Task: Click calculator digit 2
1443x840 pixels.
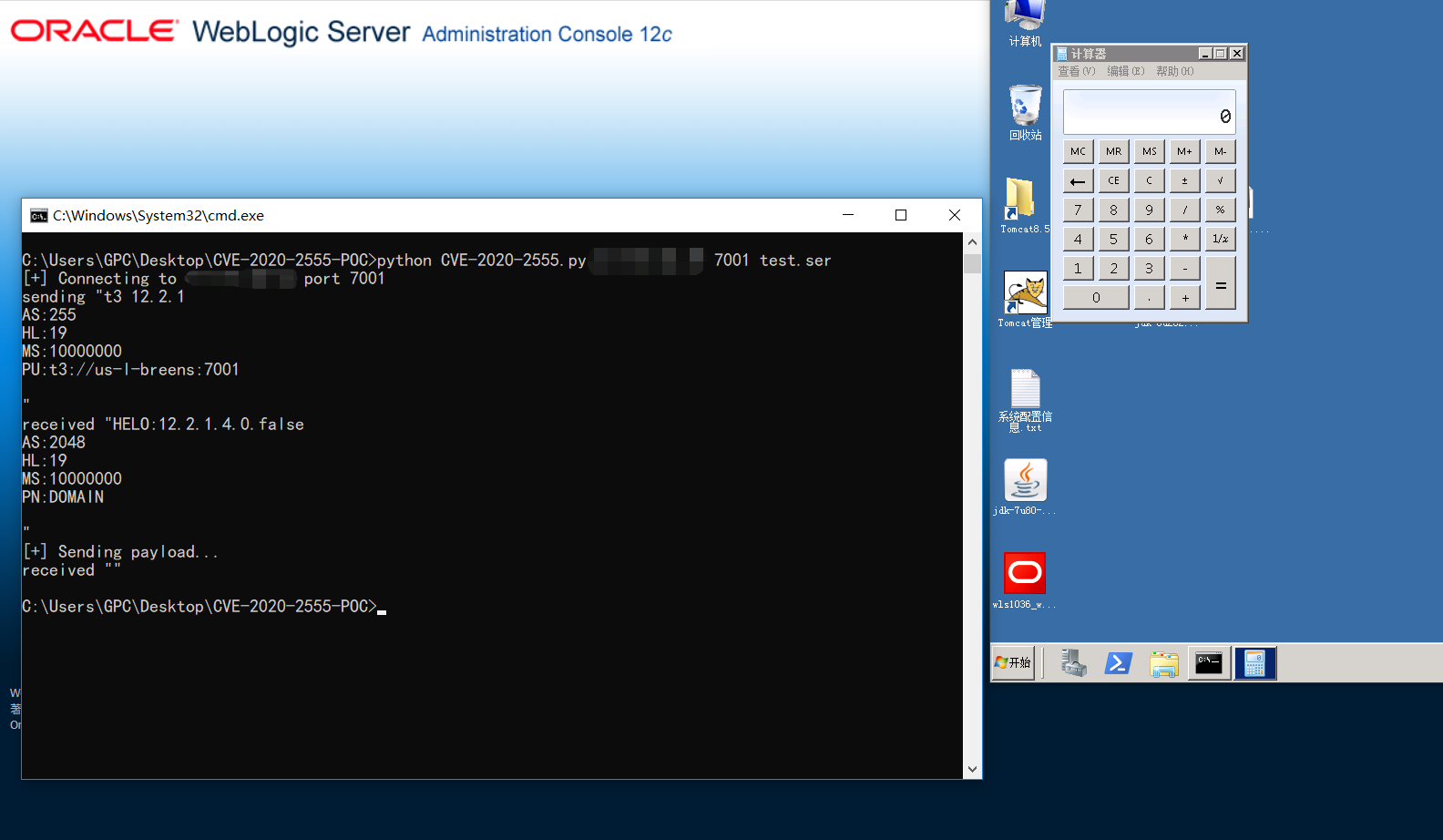Action: pos(1113,268)
